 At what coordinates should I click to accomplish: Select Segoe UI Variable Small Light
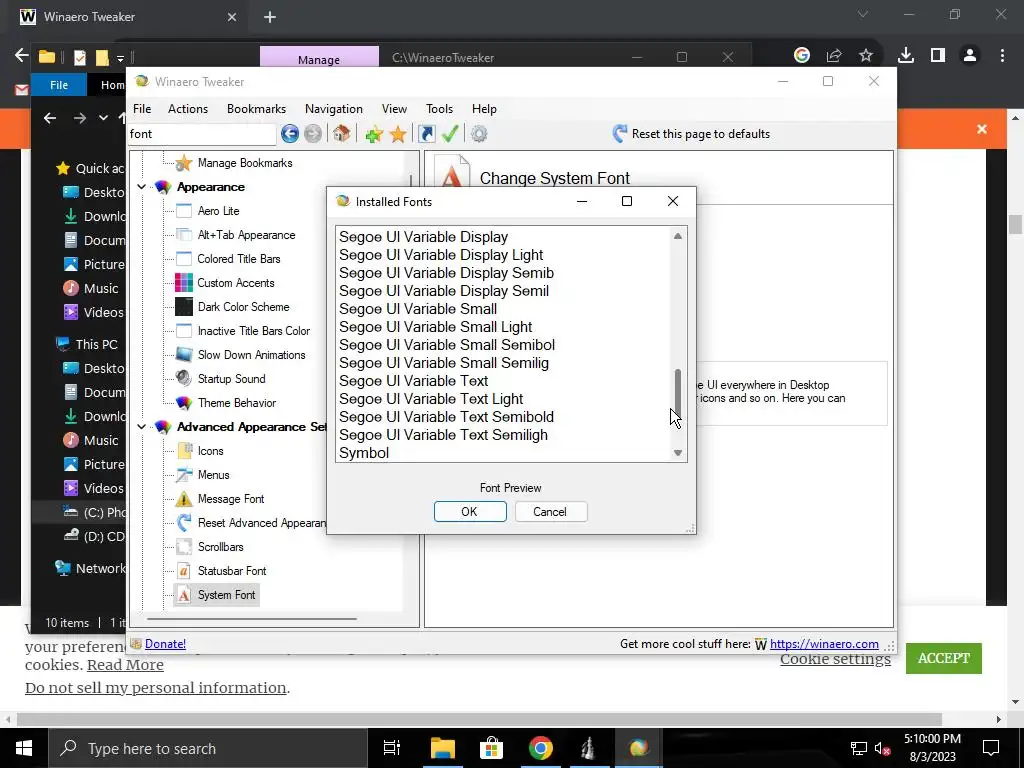pyautogui.click(x=436, y=327)
